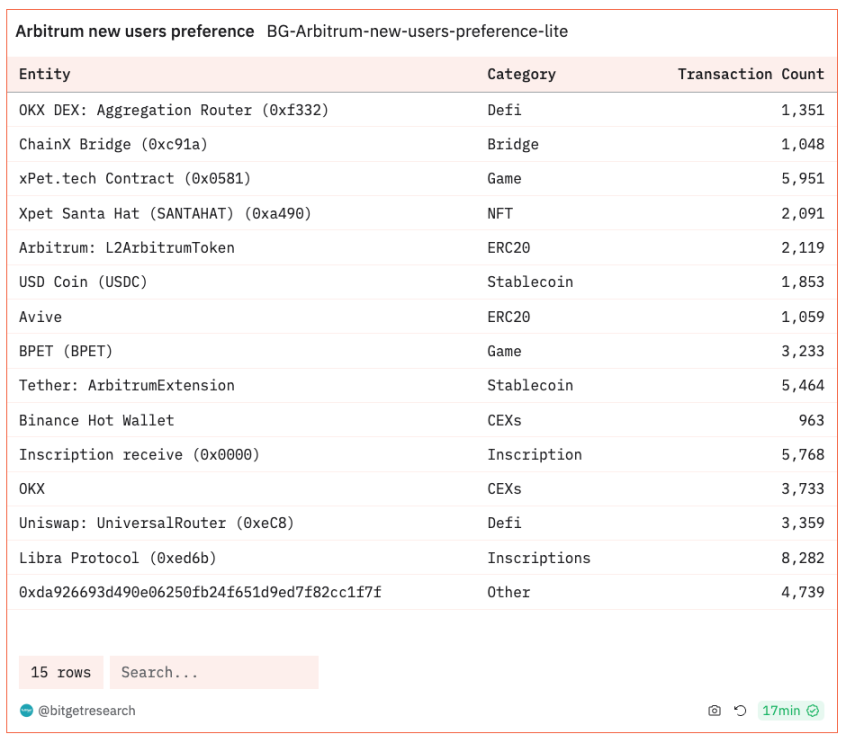This screenshot has height=743, width=846.
Task: Sort by the Category column header
Action: (521, 74)
